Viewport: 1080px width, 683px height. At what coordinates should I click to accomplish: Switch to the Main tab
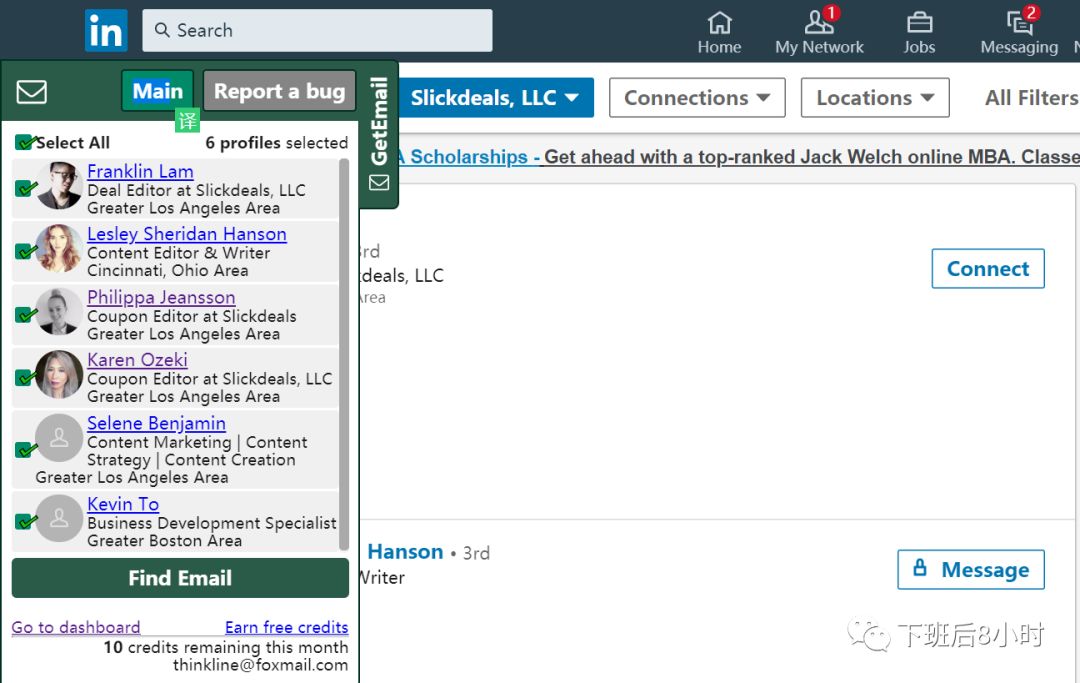[158, 91]
